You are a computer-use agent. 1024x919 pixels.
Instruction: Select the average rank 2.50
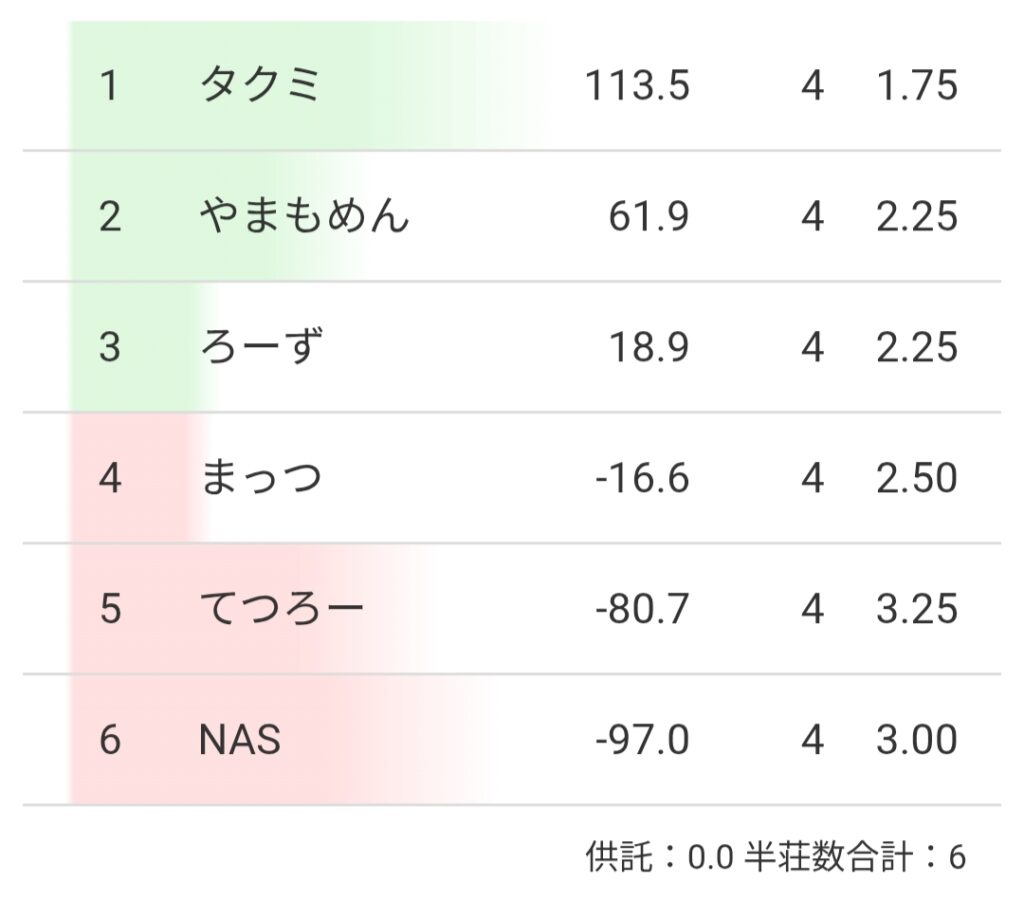pos(917,478)
